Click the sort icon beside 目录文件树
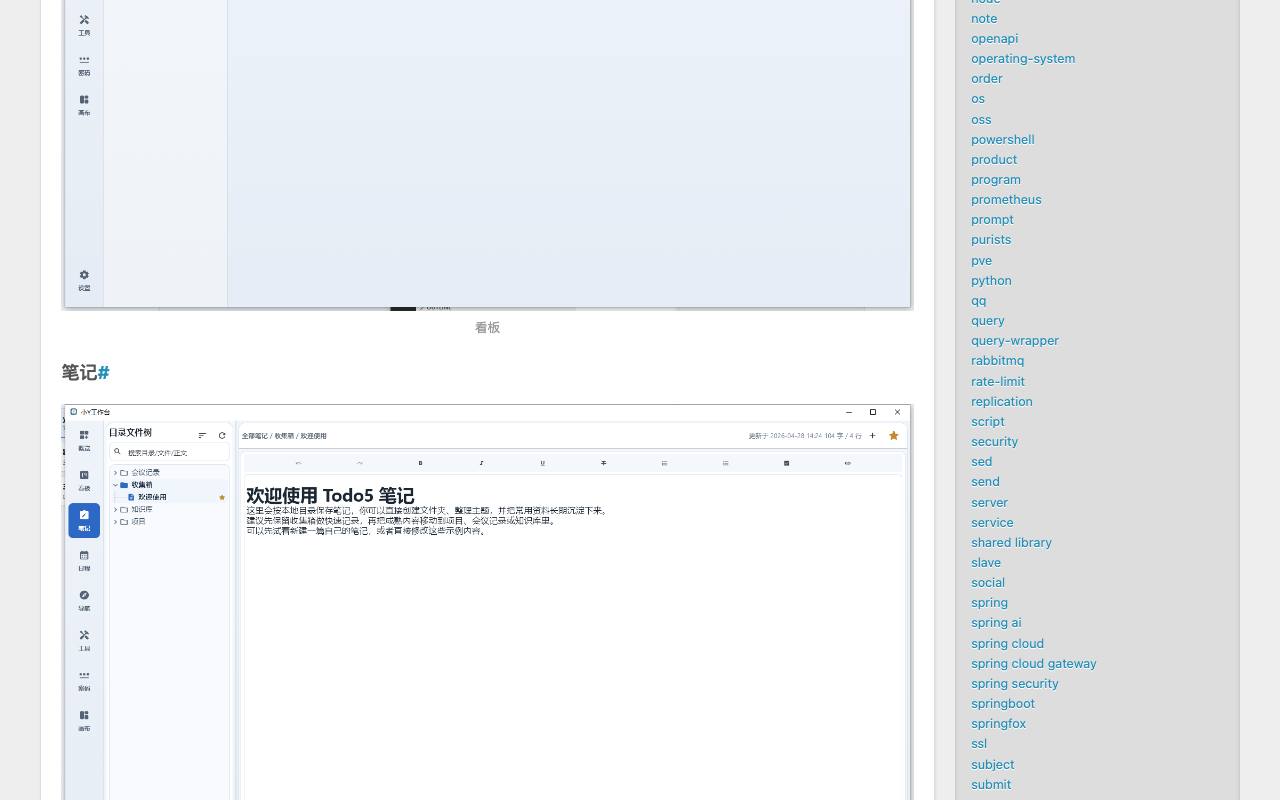 point(203,435)
